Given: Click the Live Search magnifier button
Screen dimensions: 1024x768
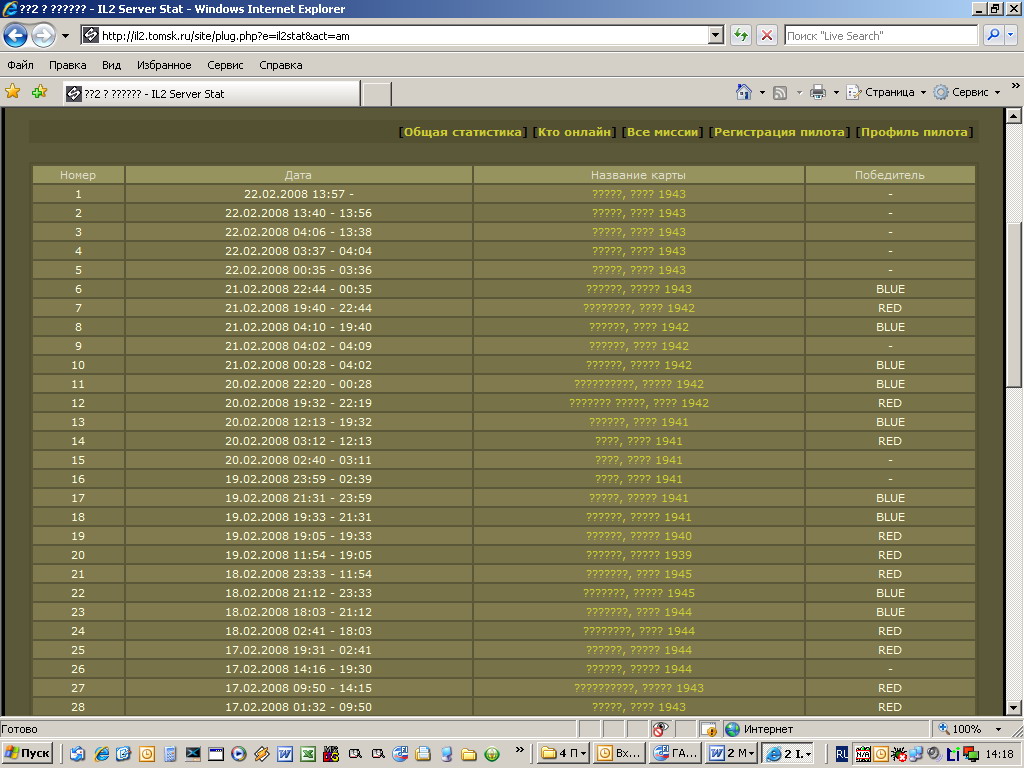Looking at the screenshot, I should 993,36.
